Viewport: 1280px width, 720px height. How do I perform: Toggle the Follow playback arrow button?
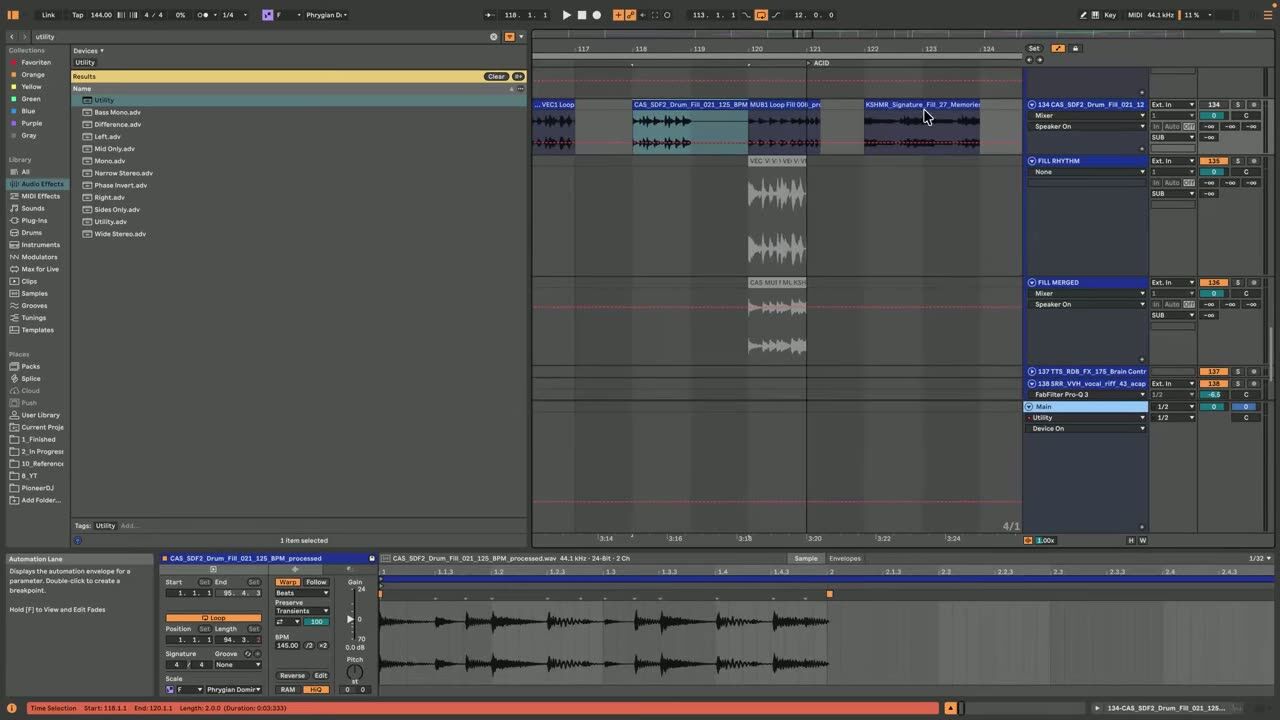pyautogui.click(x=491, y=15)
